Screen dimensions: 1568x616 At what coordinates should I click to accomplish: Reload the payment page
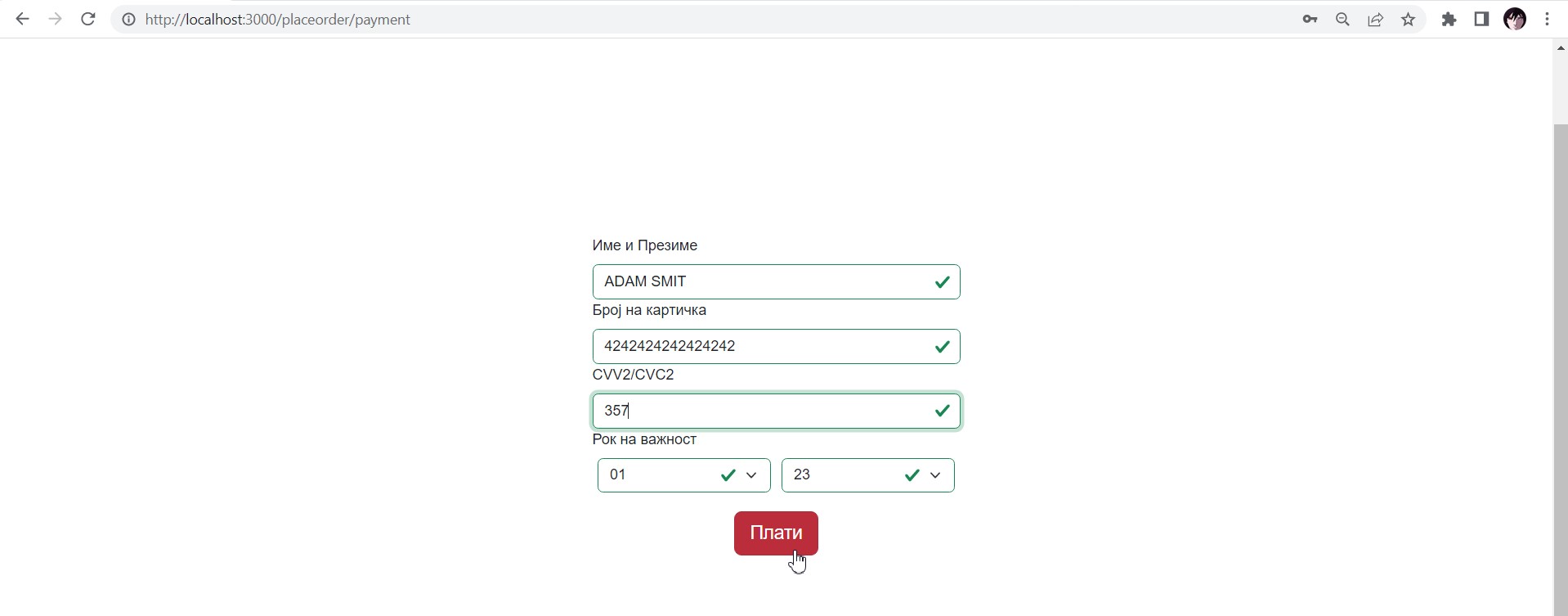coord(88,19)
